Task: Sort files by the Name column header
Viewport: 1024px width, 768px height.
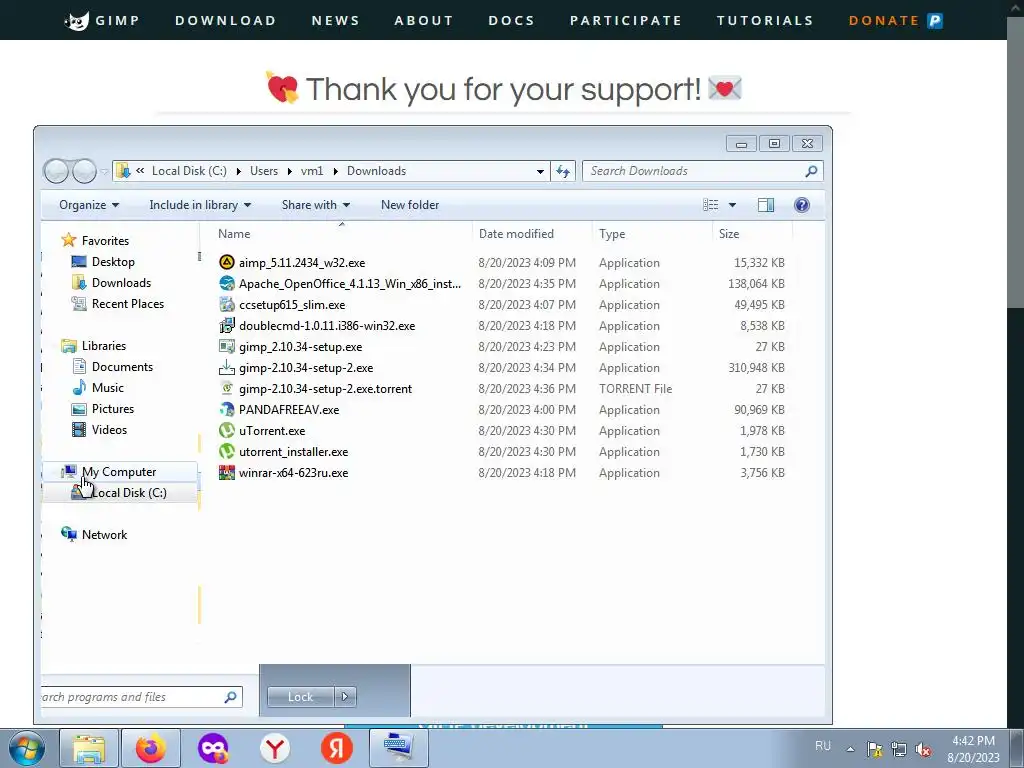Action: 234,234
